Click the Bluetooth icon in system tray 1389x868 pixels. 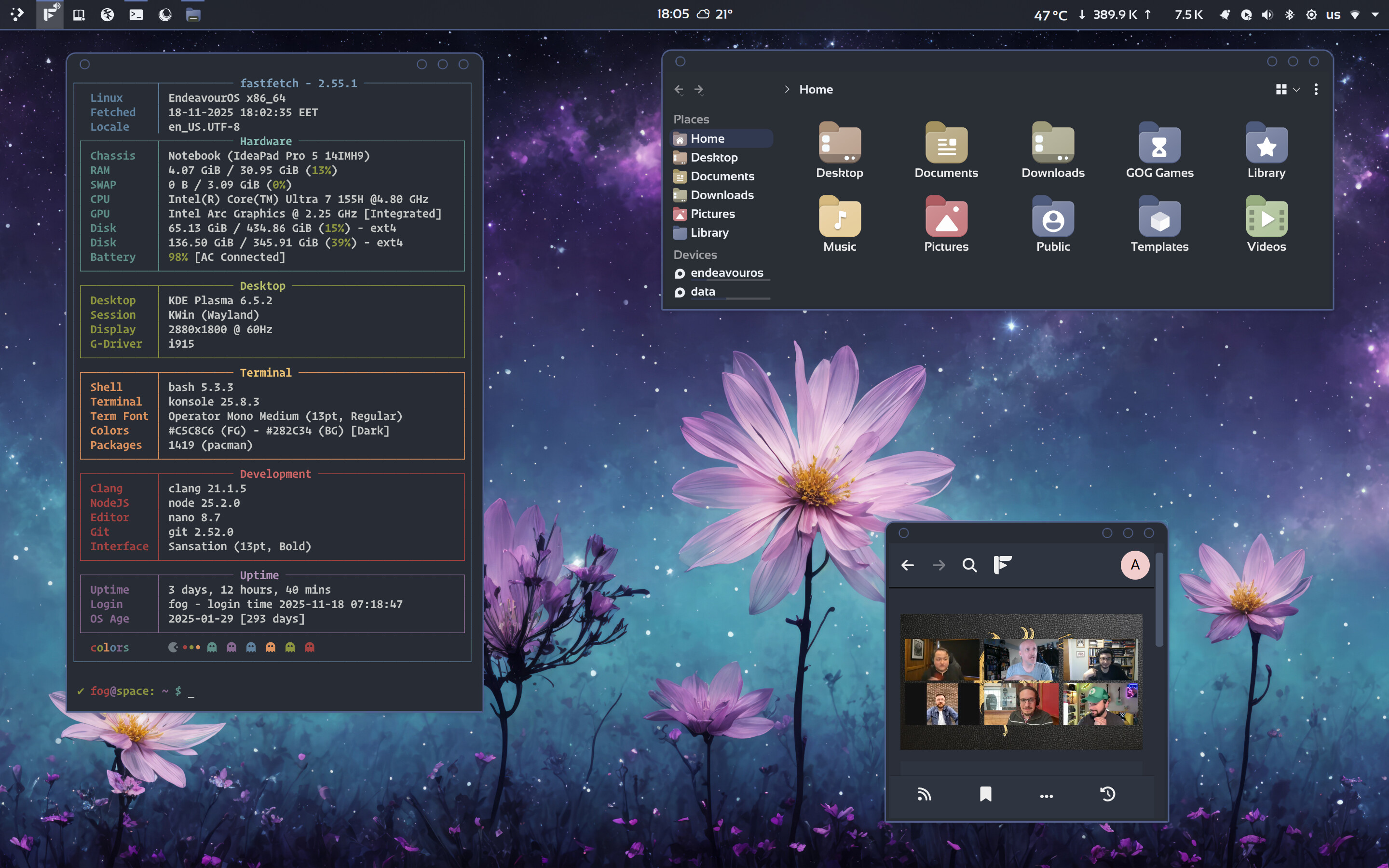(1290, 15)
